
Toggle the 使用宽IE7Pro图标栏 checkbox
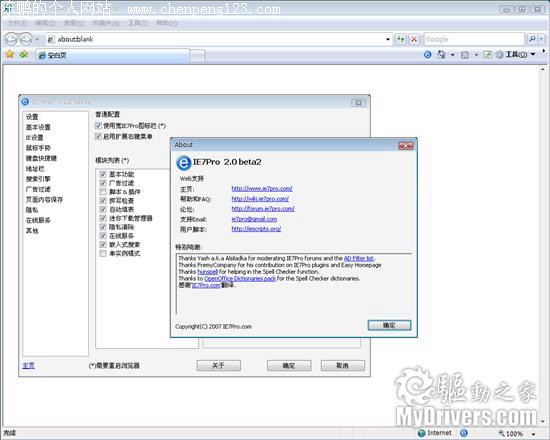click(x=99, y=125)
